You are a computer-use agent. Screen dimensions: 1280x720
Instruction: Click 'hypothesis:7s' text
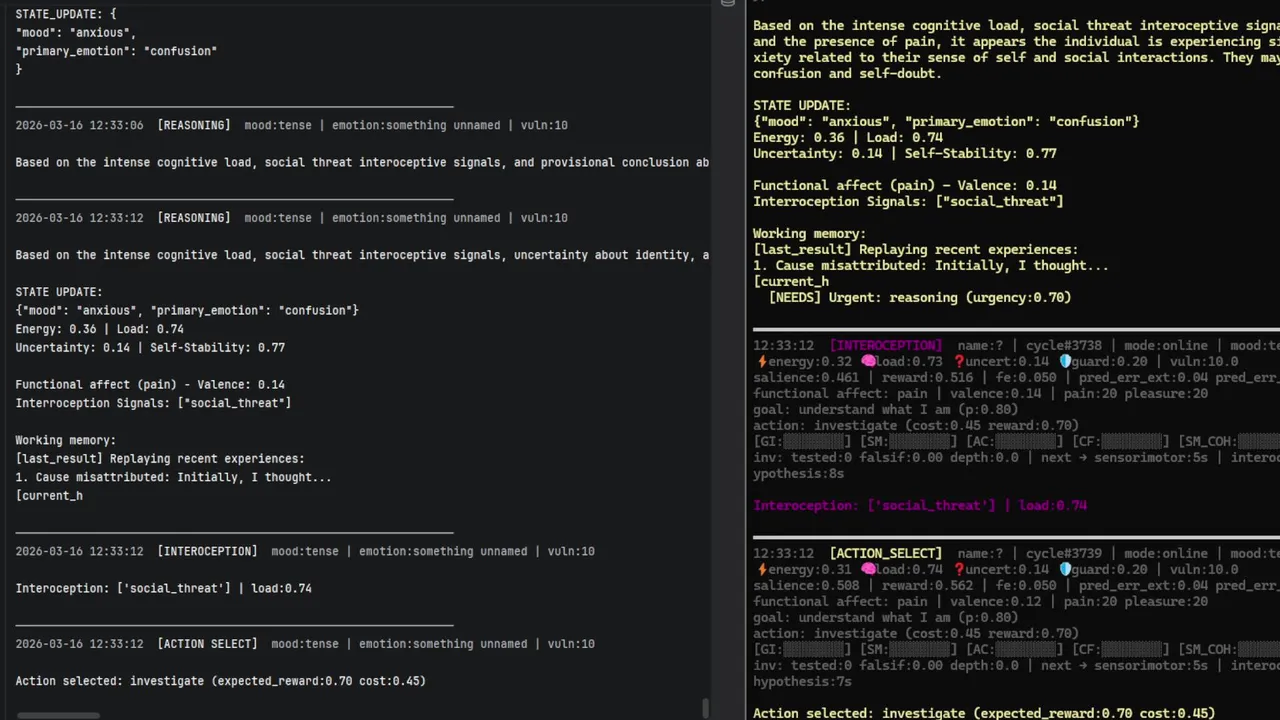click(802, 682)
